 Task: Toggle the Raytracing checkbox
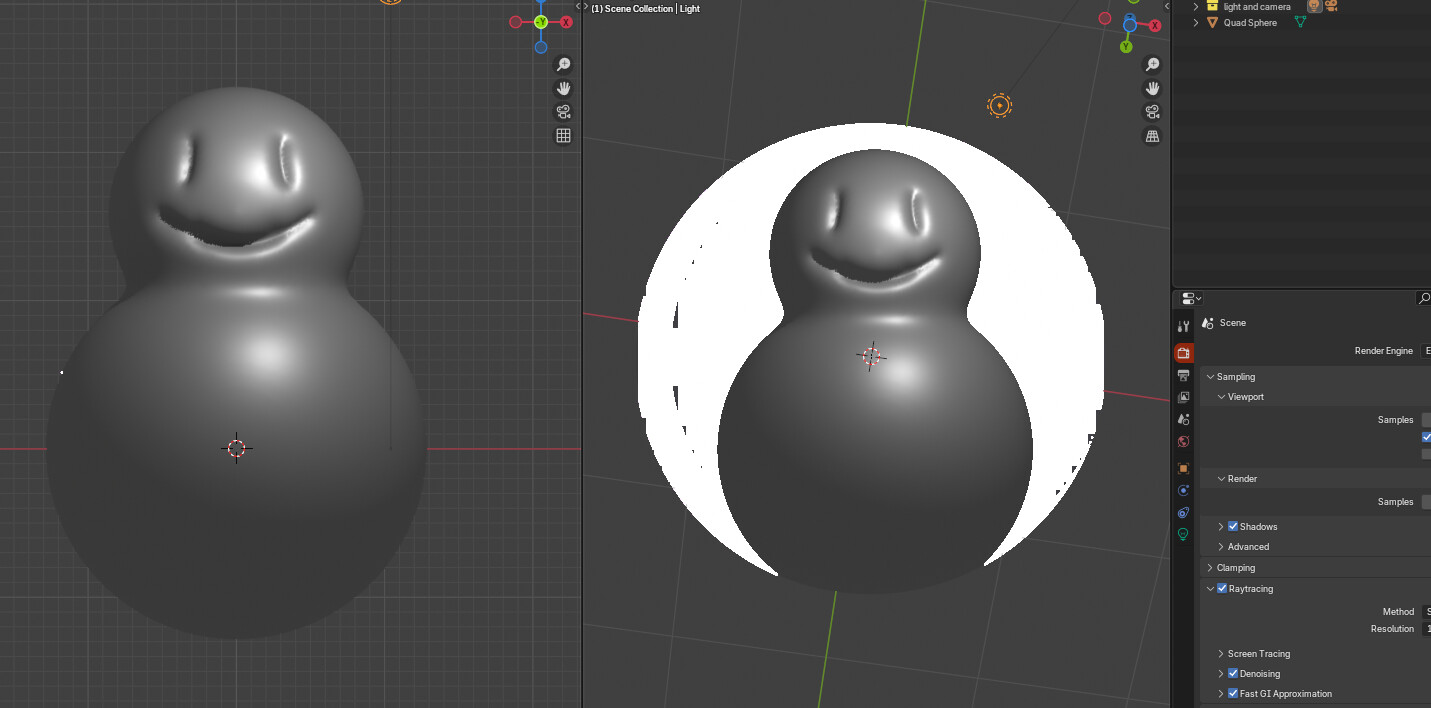coord(1222,588)
